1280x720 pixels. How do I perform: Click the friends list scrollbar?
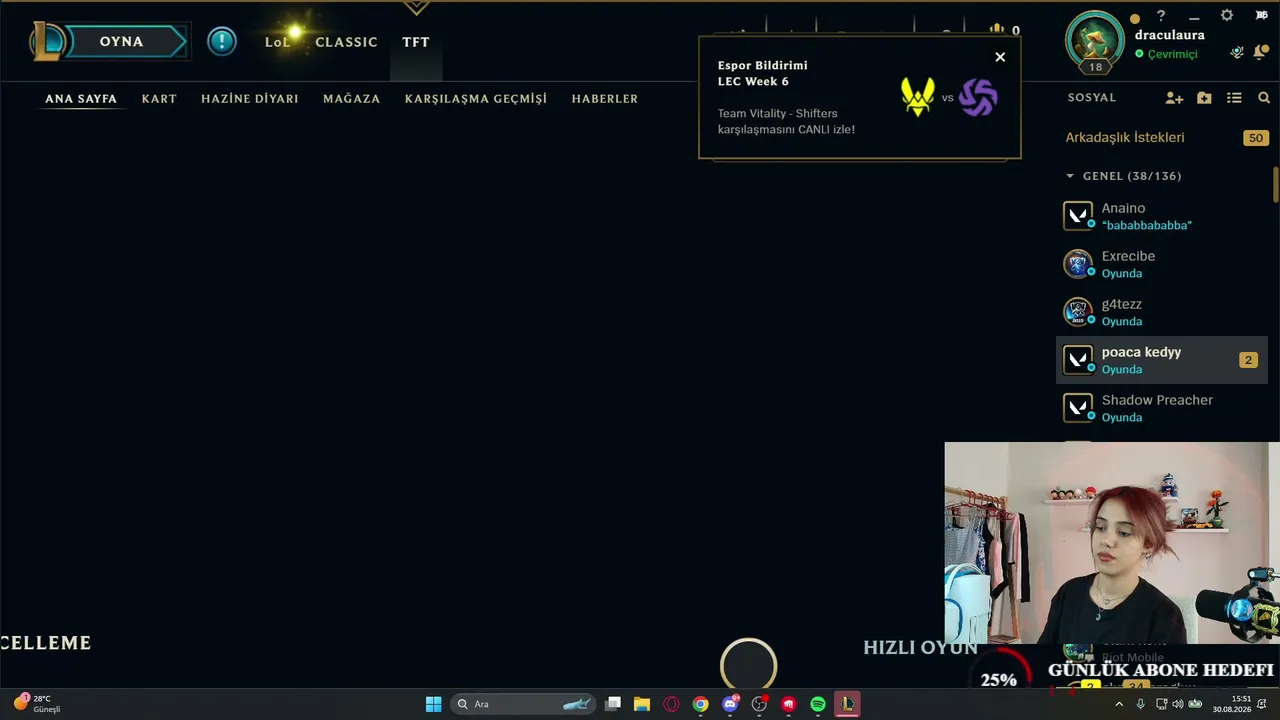click(x=1276, y=184)
